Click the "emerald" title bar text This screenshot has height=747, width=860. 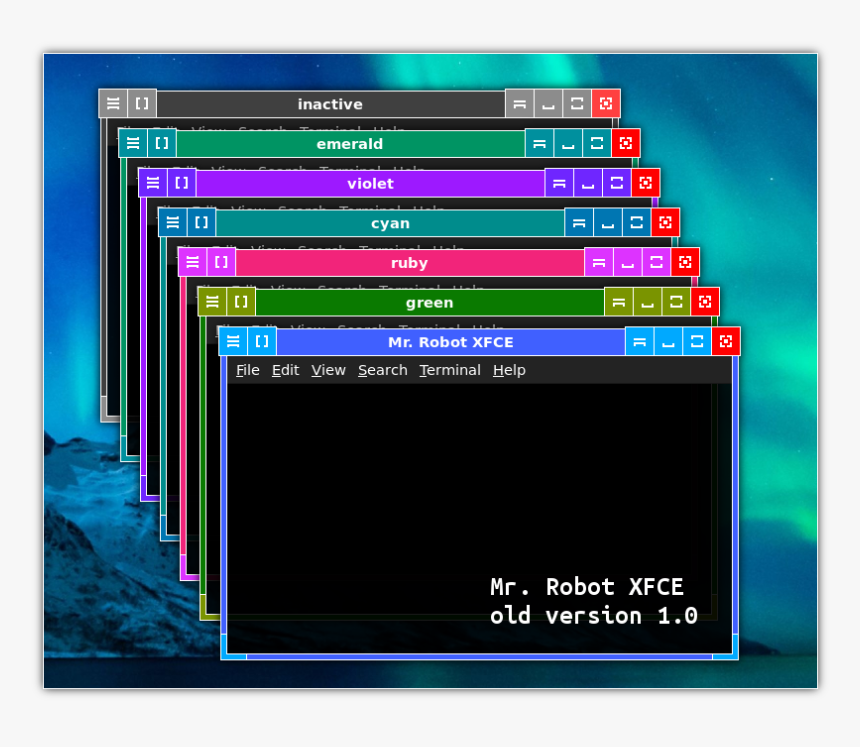tap(349, 144)
